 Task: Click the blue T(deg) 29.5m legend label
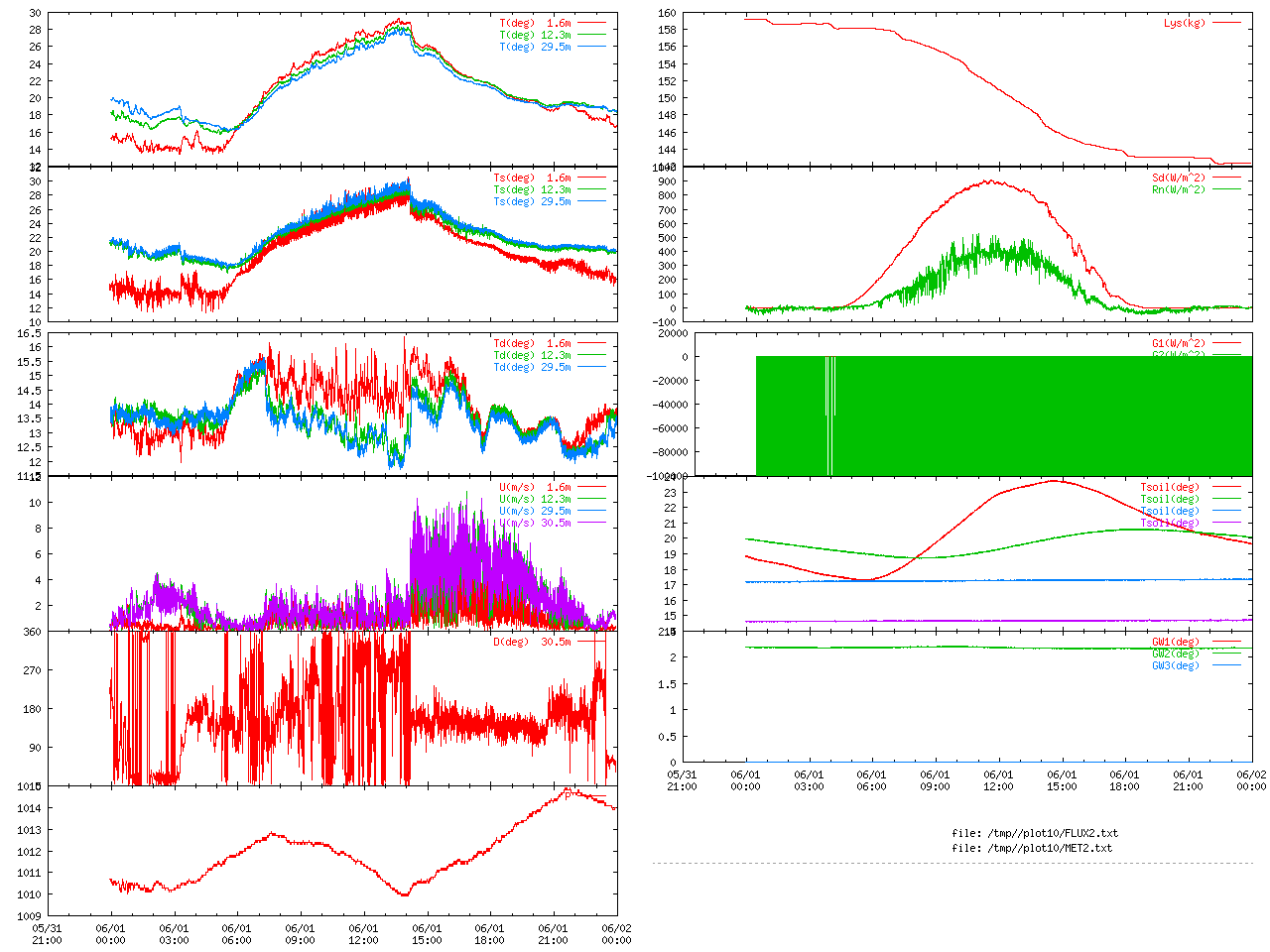535,47
